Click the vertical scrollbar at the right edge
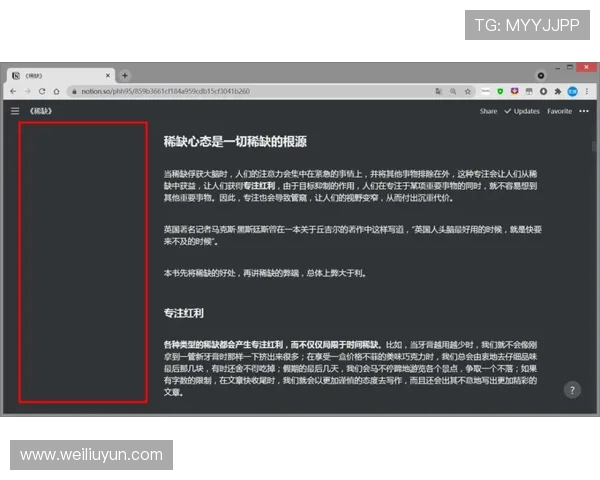The width and height of the screenshot is (600, 480). [x=594, y=146]
